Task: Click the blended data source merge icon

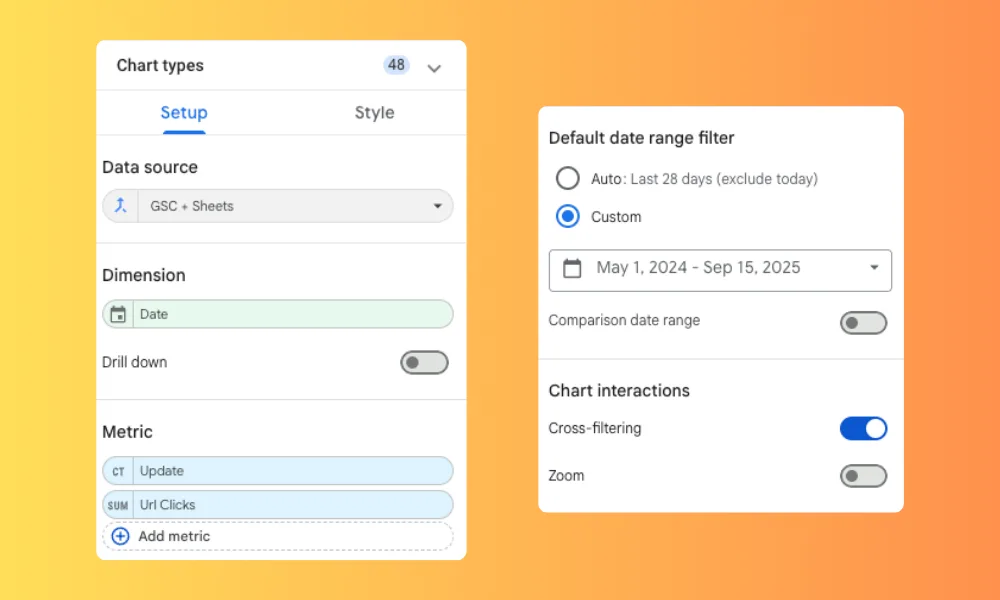Action: (120, 206)
